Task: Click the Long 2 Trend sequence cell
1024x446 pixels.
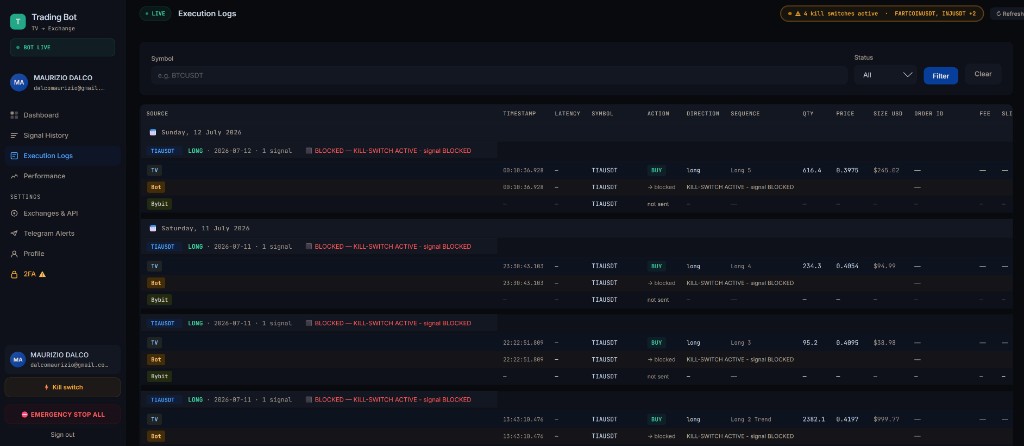Action: point(750,419)
